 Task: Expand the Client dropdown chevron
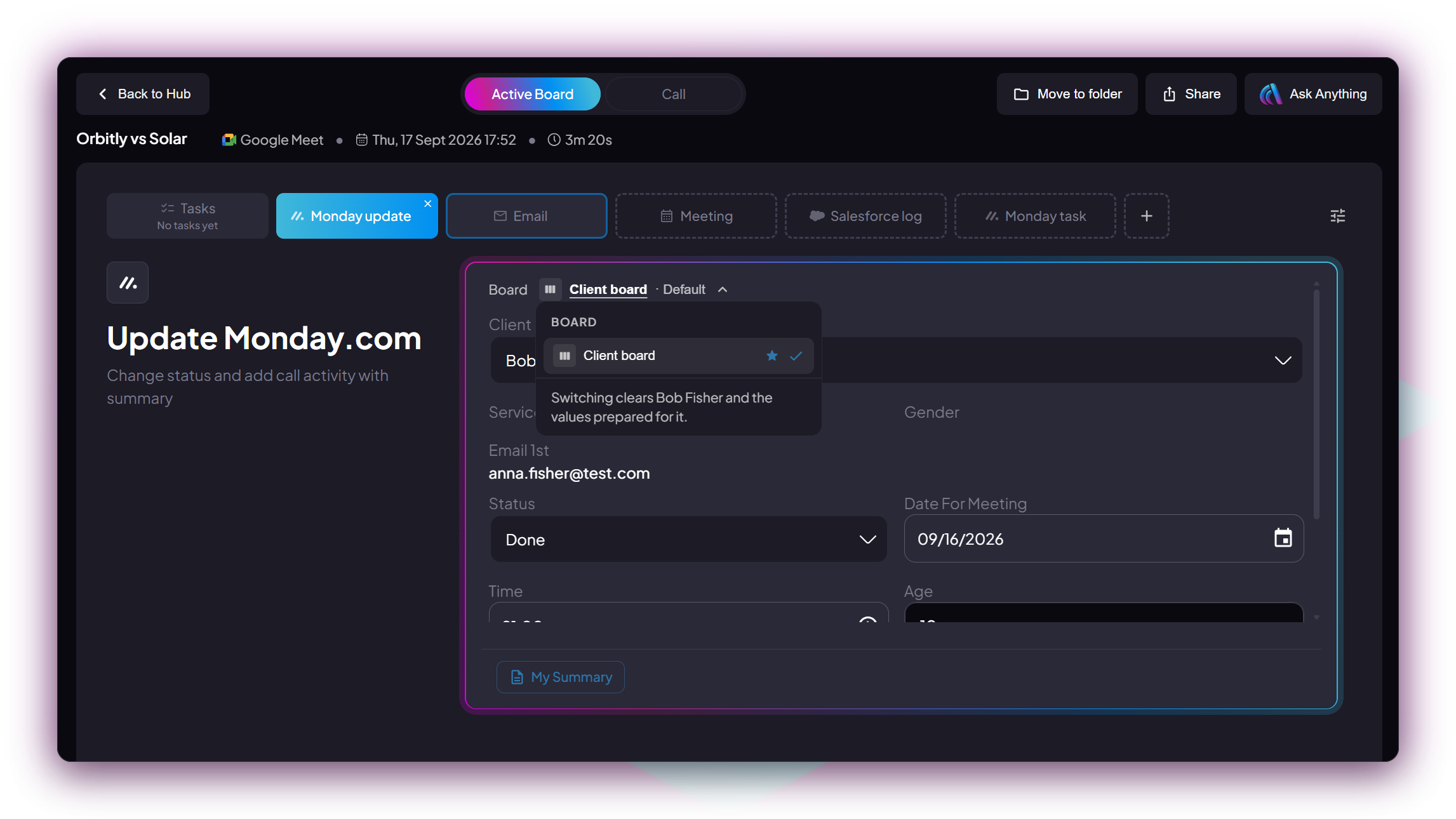coord(1283,361)
